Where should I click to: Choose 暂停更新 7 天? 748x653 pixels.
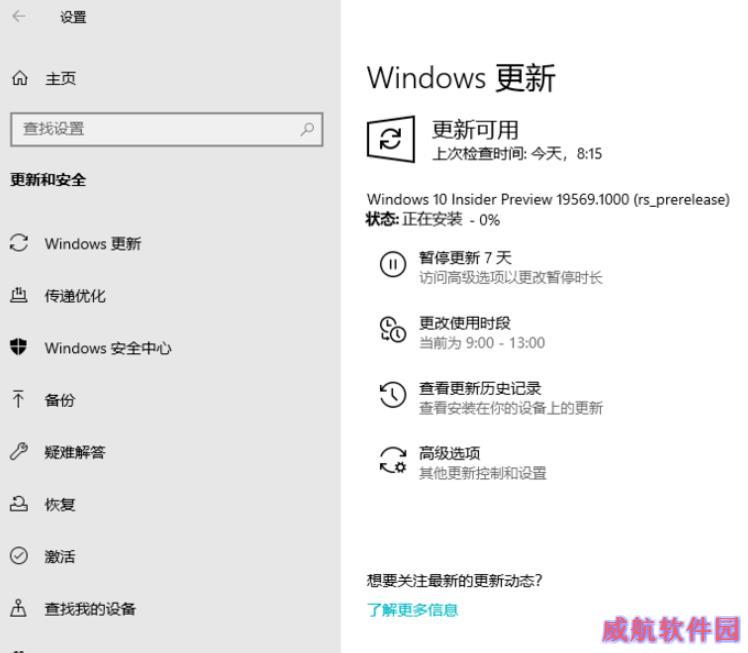click(x=465, y=258)
